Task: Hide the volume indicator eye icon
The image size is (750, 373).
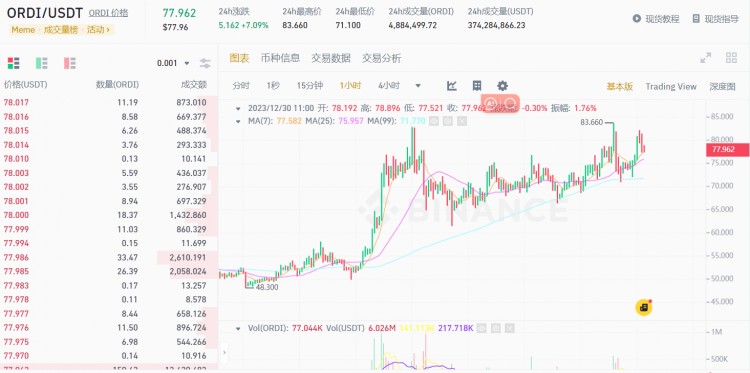Action: (482, 328)
